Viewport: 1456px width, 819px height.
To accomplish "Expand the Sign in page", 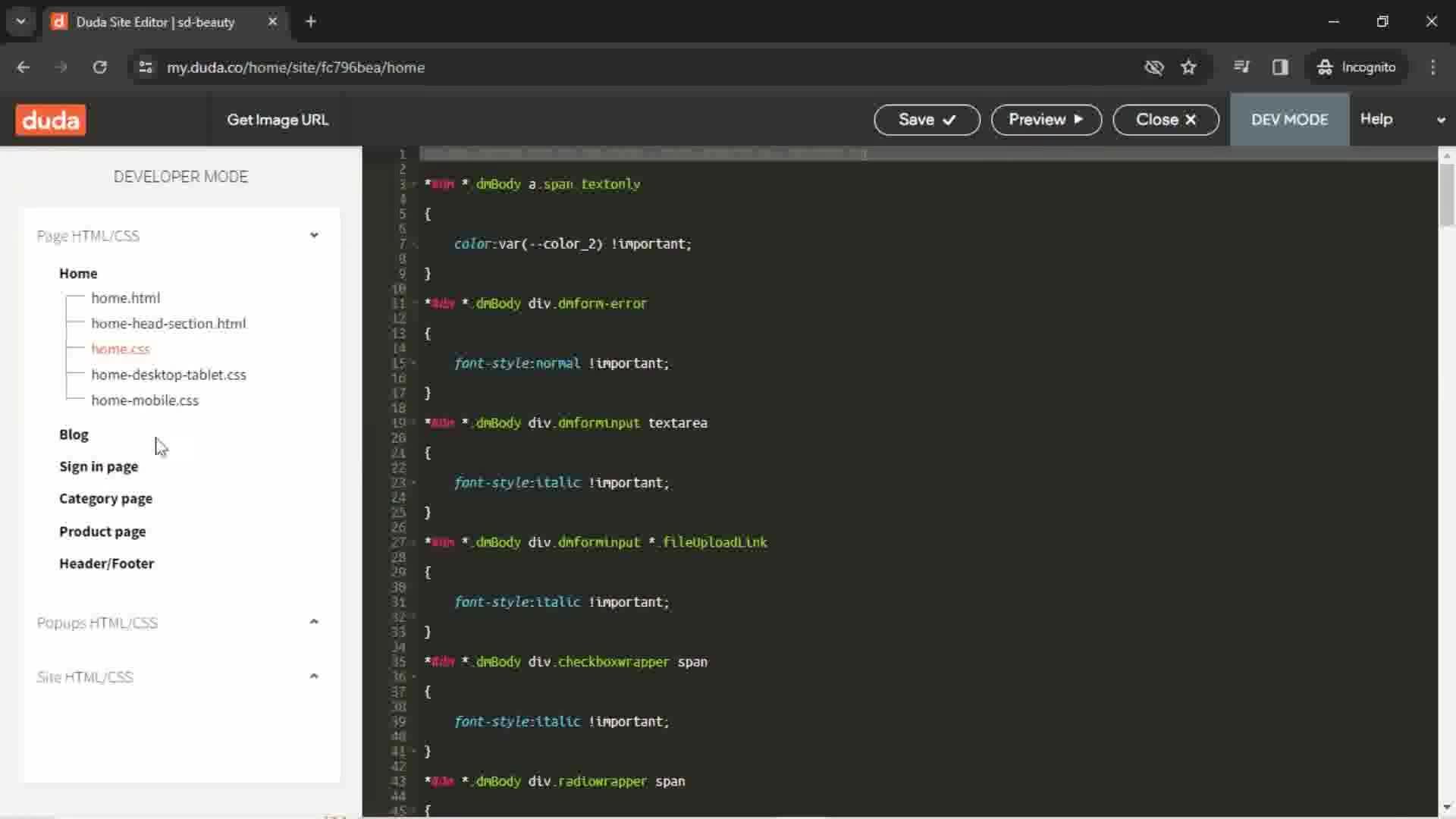I will [x=99, y=466].
